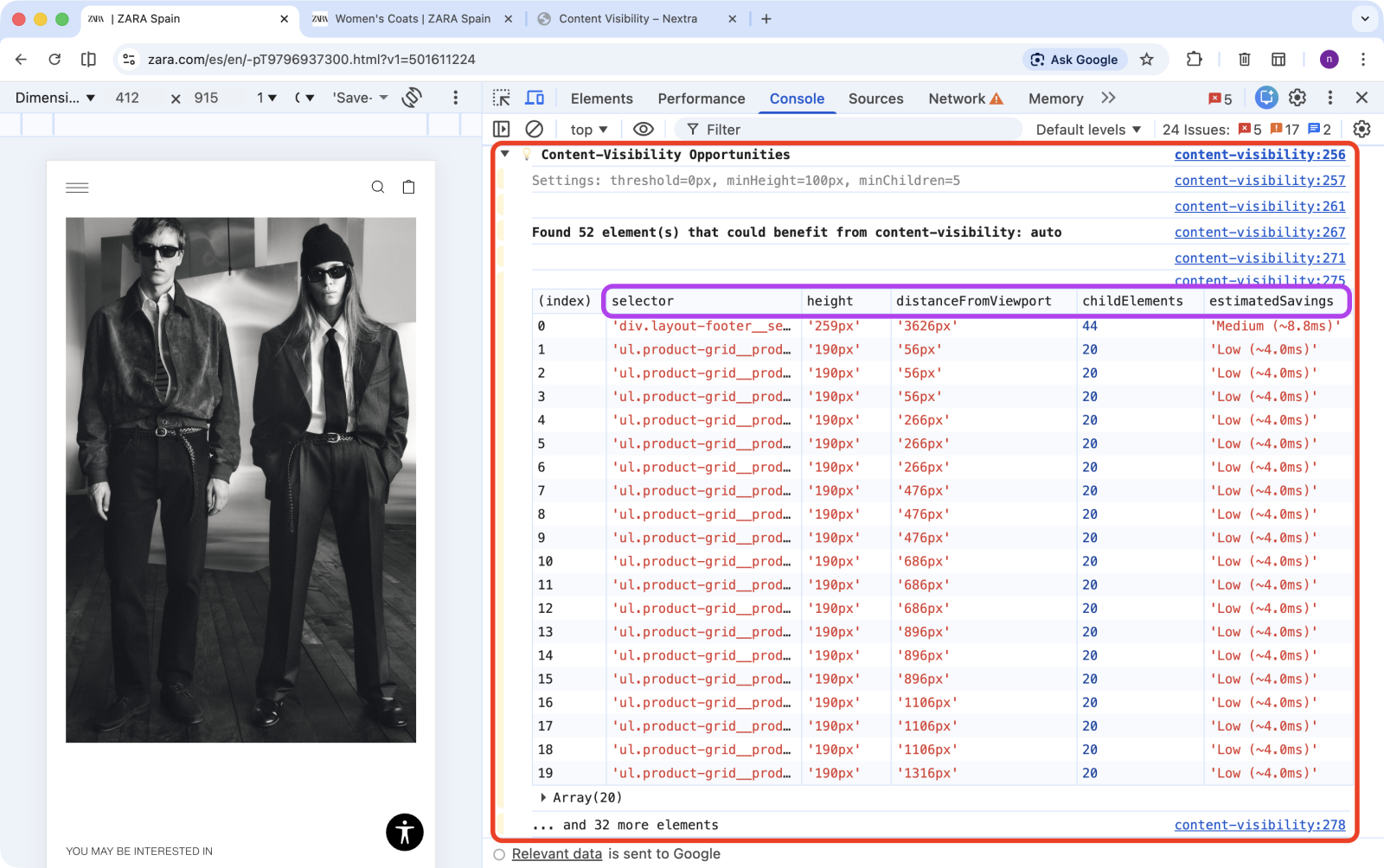Open the content-visibility:267 source link
This screenshot has height=868, width=1384.
click(1259, 232)
